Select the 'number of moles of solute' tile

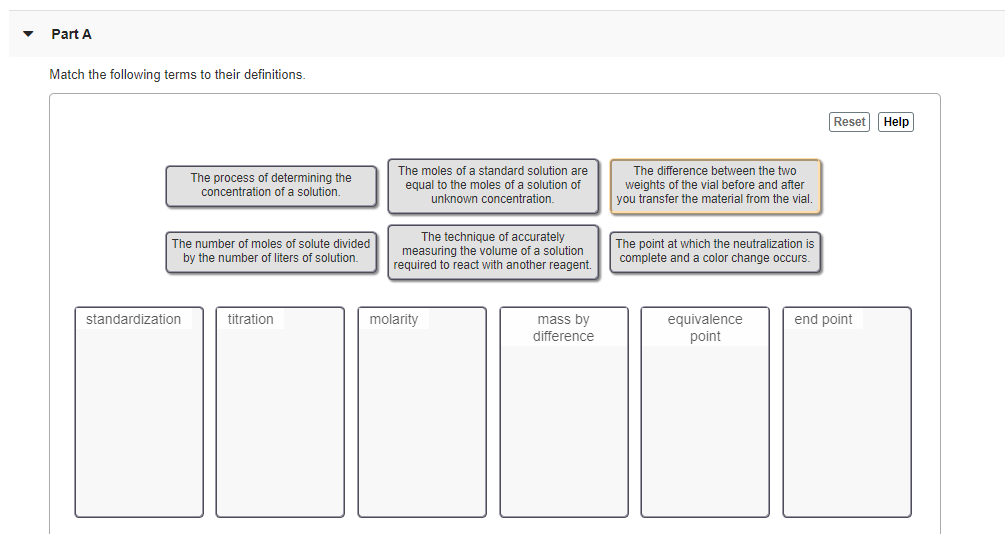click(271, 251)
